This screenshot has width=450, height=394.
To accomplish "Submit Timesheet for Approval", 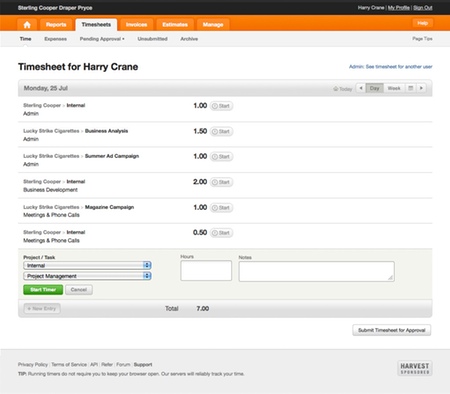I will pyautogui.click(x=392, y=330).
